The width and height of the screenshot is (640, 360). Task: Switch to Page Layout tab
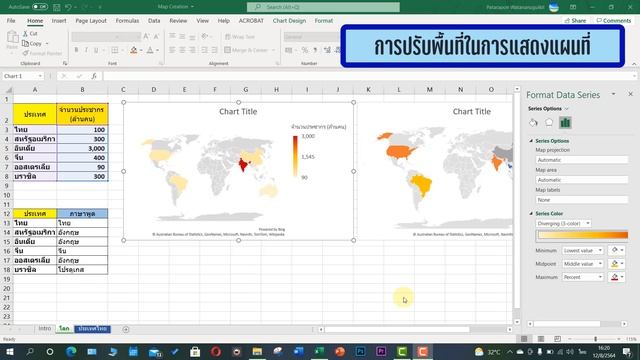pyautogui.click(x=91, y=20)
